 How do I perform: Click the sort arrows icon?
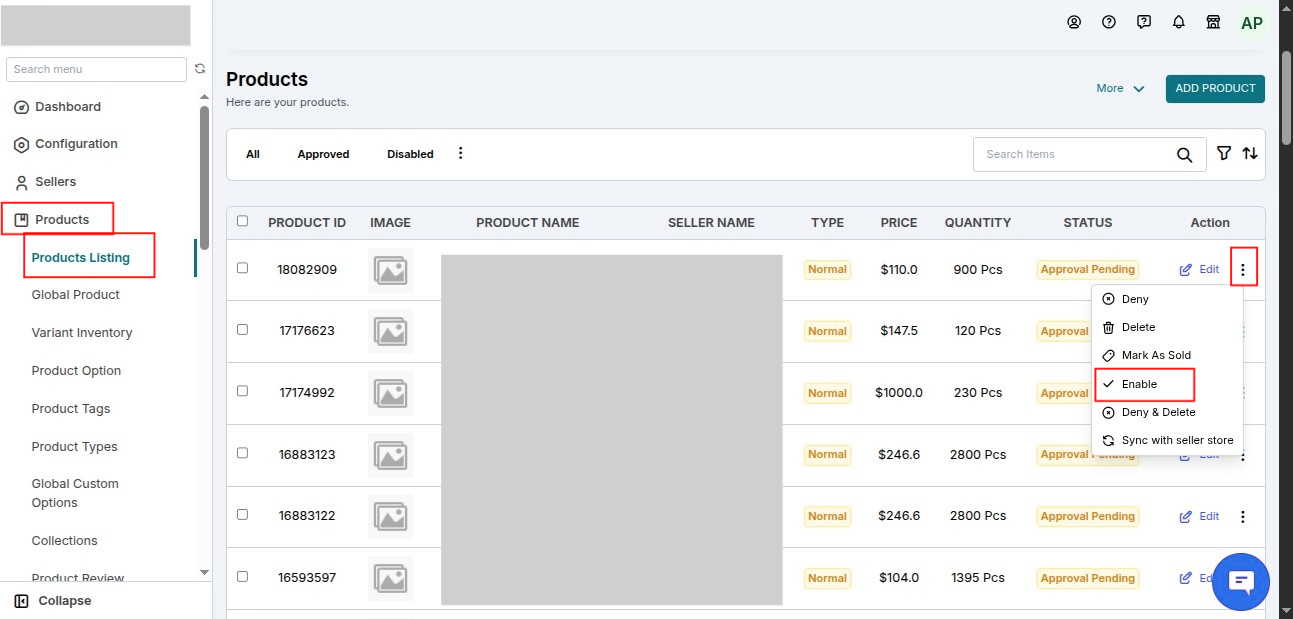pyautogui.click(x=1250, y=154)
